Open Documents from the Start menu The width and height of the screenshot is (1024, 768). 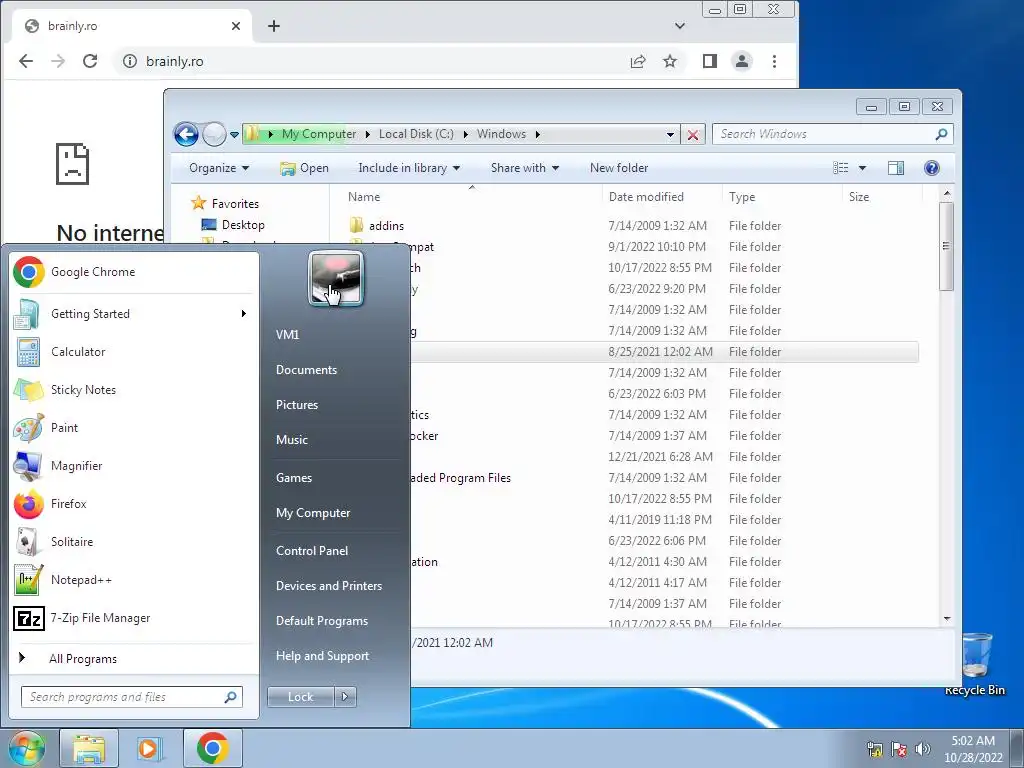coord(306,370)
